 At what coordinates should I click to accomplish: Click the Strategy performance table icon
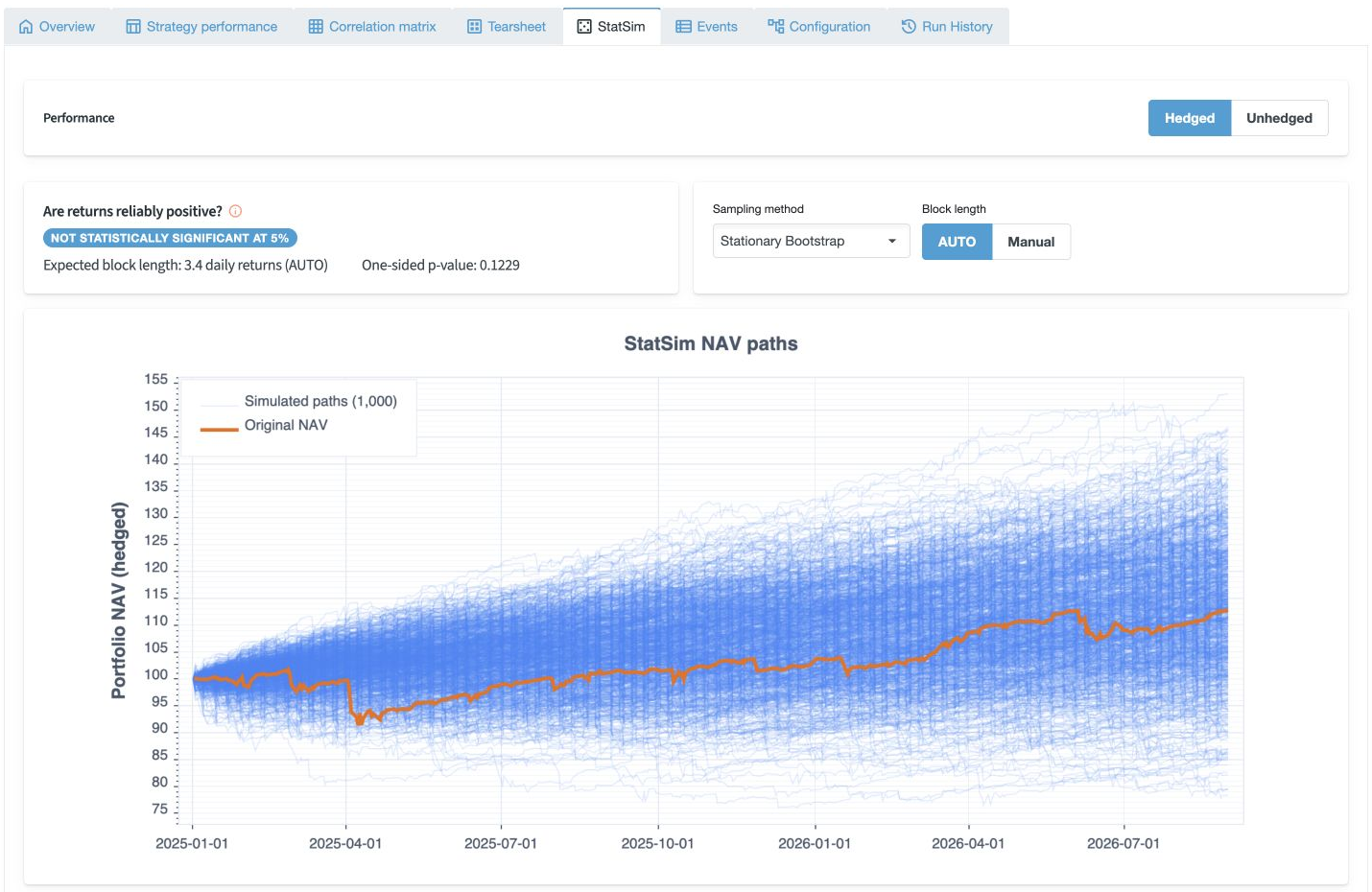[x=133, y=27]
